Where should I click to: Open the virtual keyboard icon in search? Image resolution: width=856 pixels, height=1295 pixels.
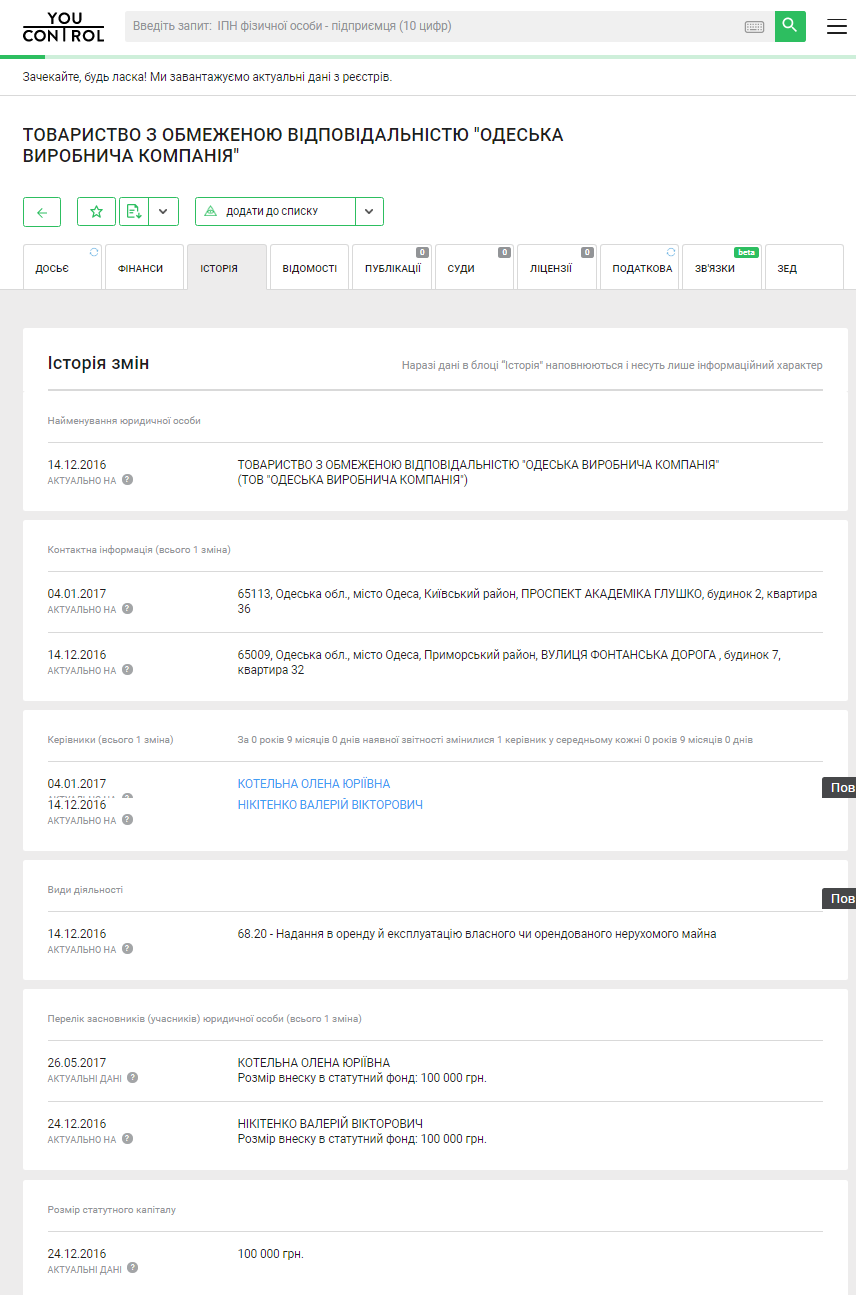pos(754,27)
